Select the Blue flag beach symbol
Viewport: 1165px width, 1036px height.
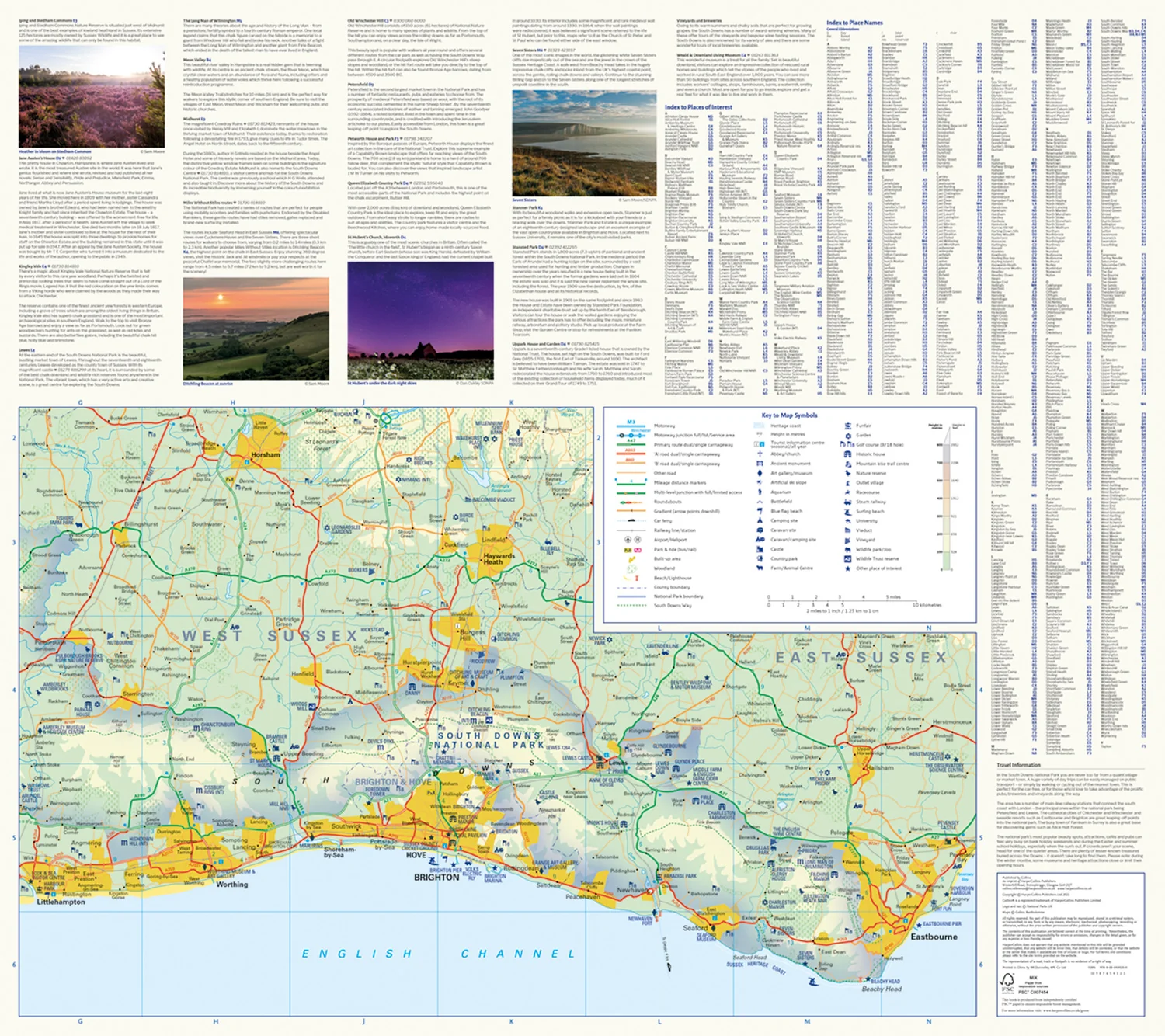(760, 511)
